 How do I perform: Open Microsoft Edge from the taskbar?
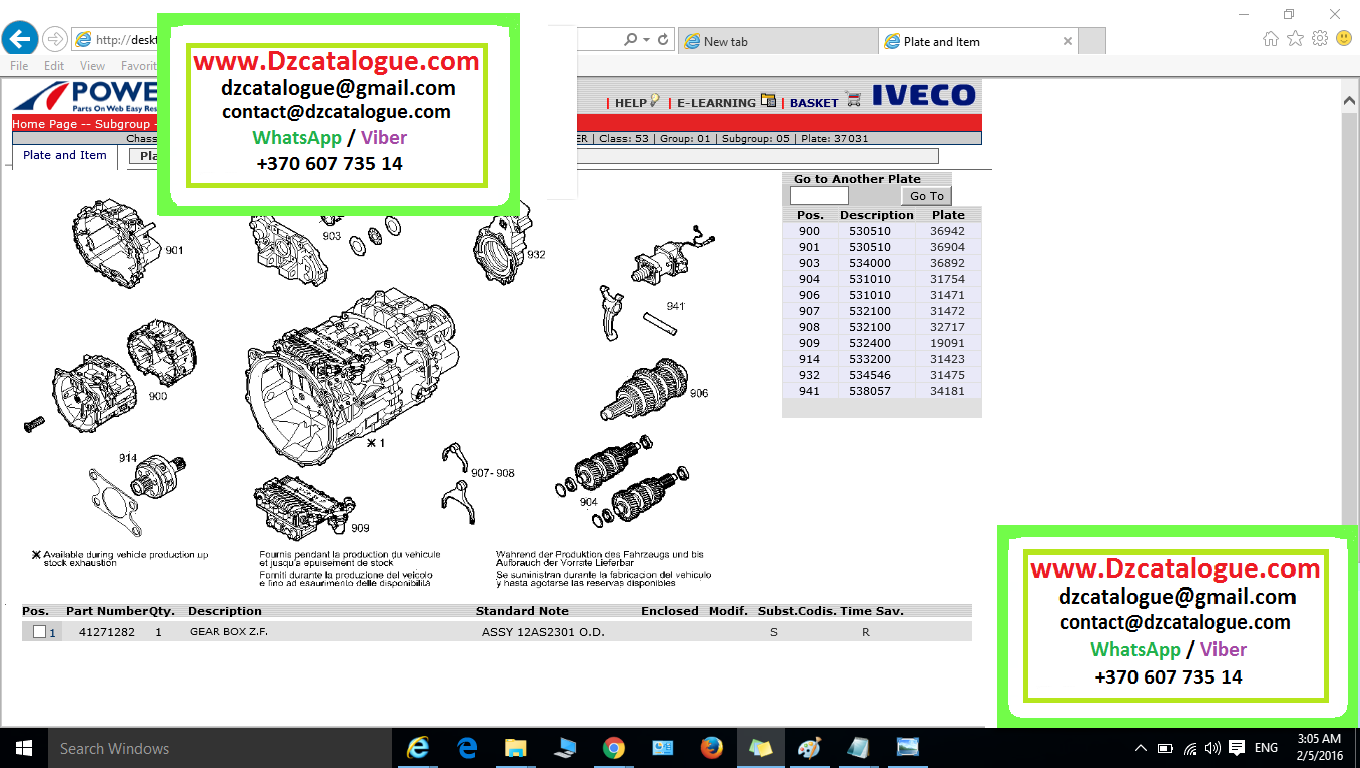point(467,748)
